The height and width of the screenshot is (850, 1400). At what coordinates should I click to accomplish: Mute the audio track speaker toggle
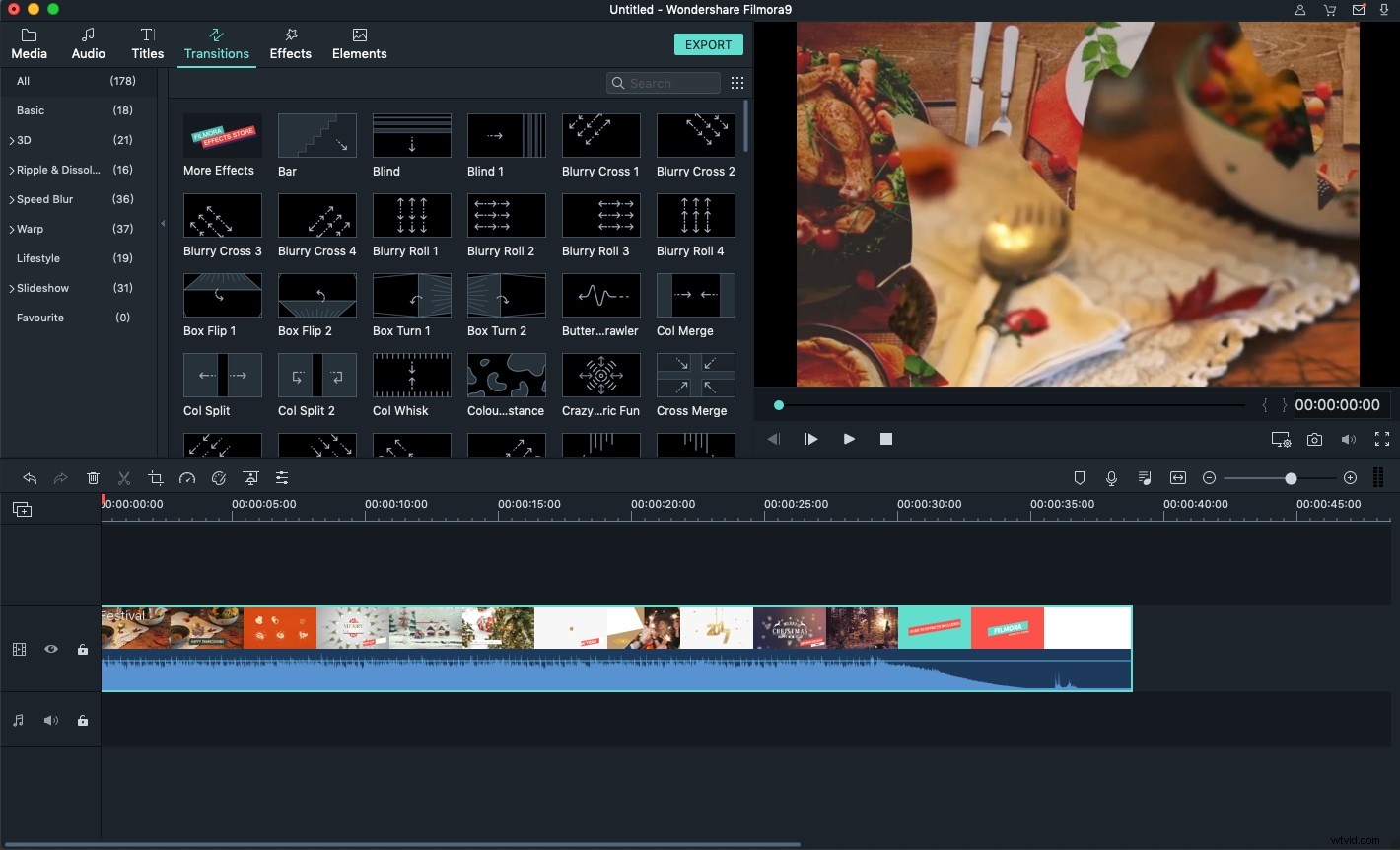tap(51, 720)
